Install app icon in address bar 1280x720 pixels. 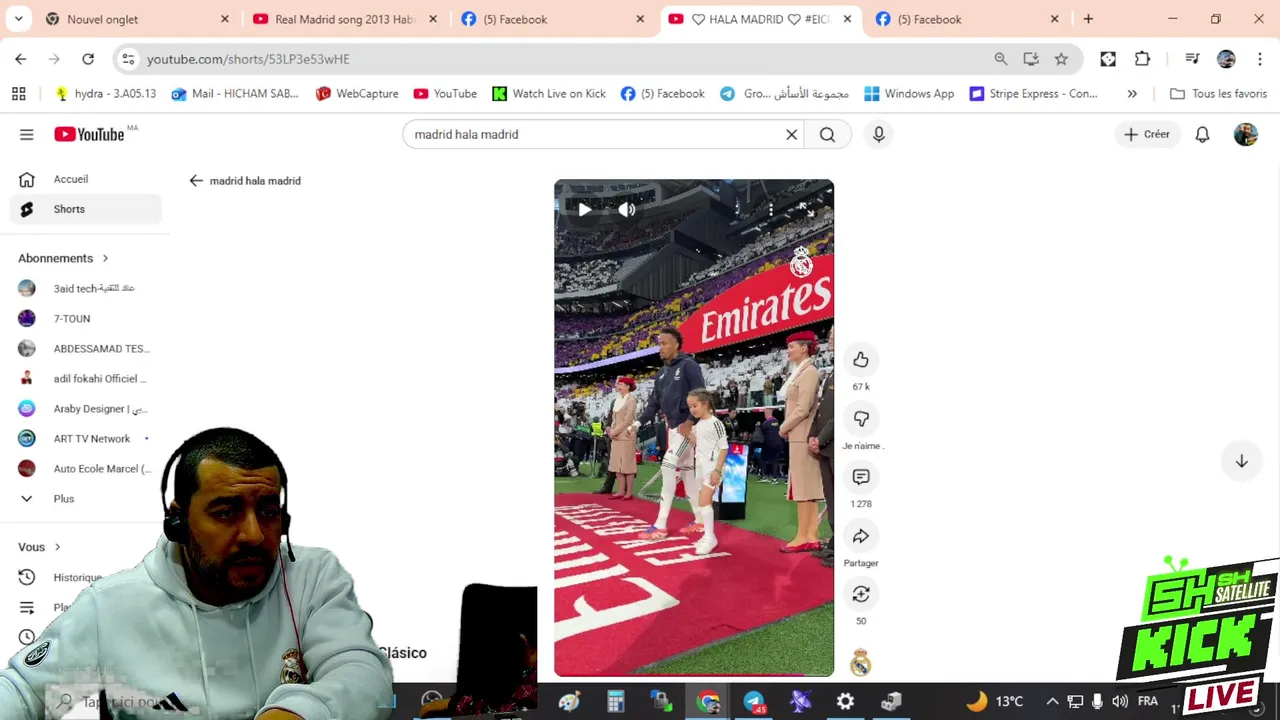(x=1031, y=59)
